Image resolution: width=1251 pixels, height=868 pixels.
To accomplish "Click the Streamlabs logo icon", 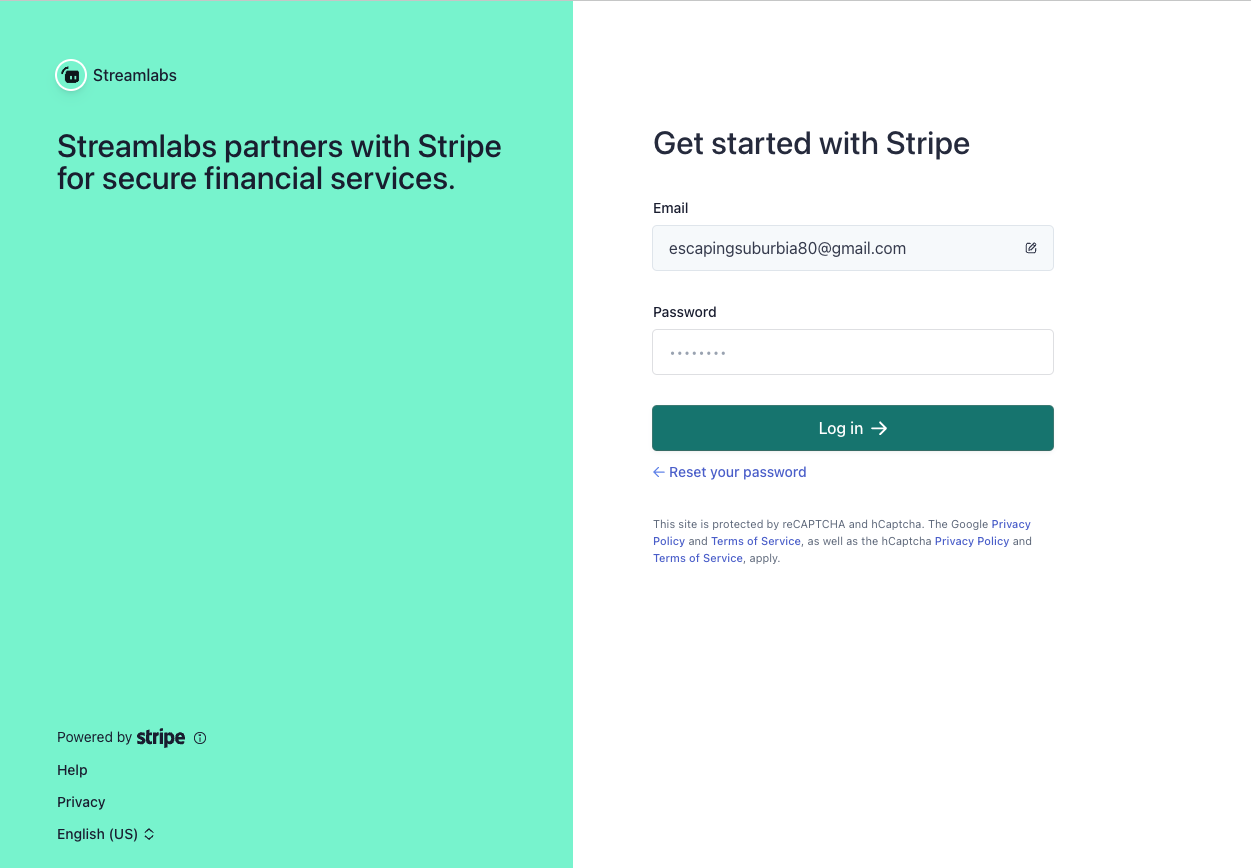I will (x=71, y=75).
